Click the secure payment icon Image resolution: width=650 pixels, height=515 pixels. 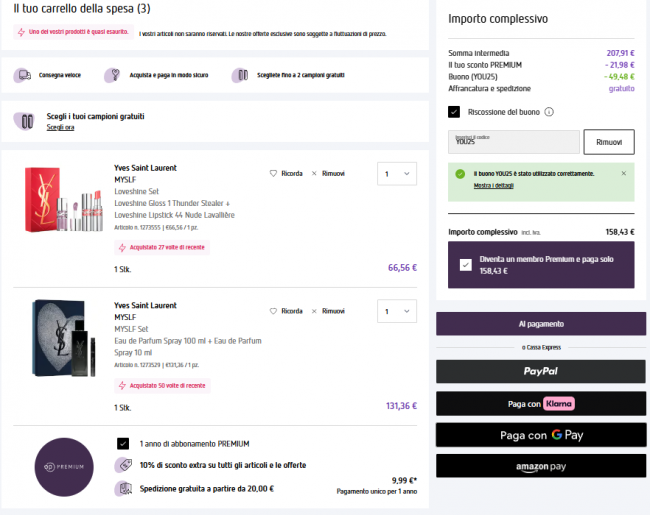point(116,75)
